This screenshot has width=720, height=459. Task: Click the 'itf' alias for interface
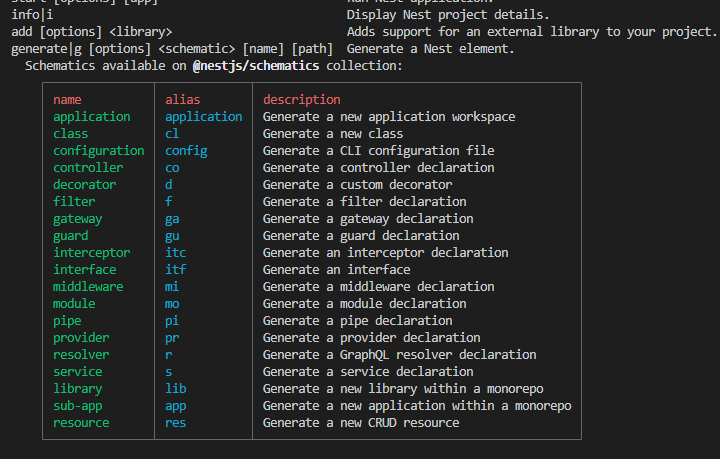pos(176,269)
